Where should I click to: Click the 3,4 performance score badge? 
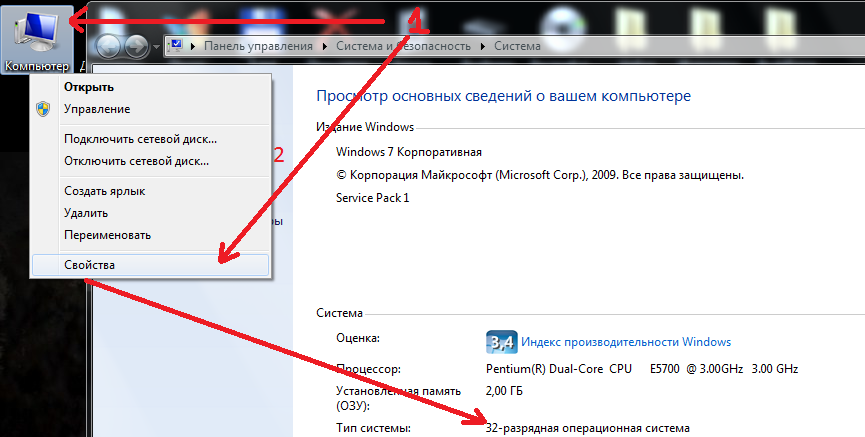501,342
